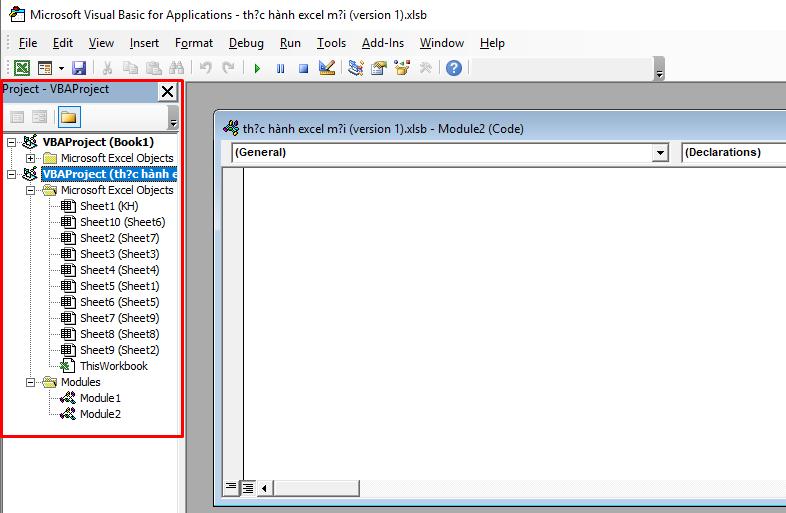The height and width of the screenshot is (513, 786).
Task: Collapse the highlighted VBAProject node
Action: (12, 175)
